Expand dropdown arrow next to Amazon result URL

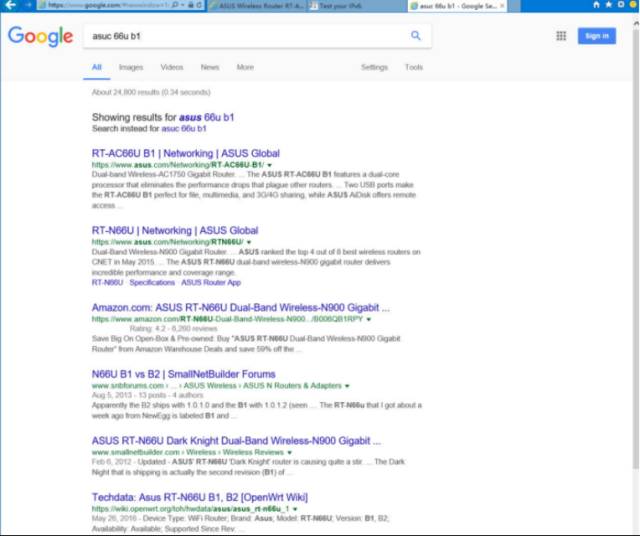369,320
